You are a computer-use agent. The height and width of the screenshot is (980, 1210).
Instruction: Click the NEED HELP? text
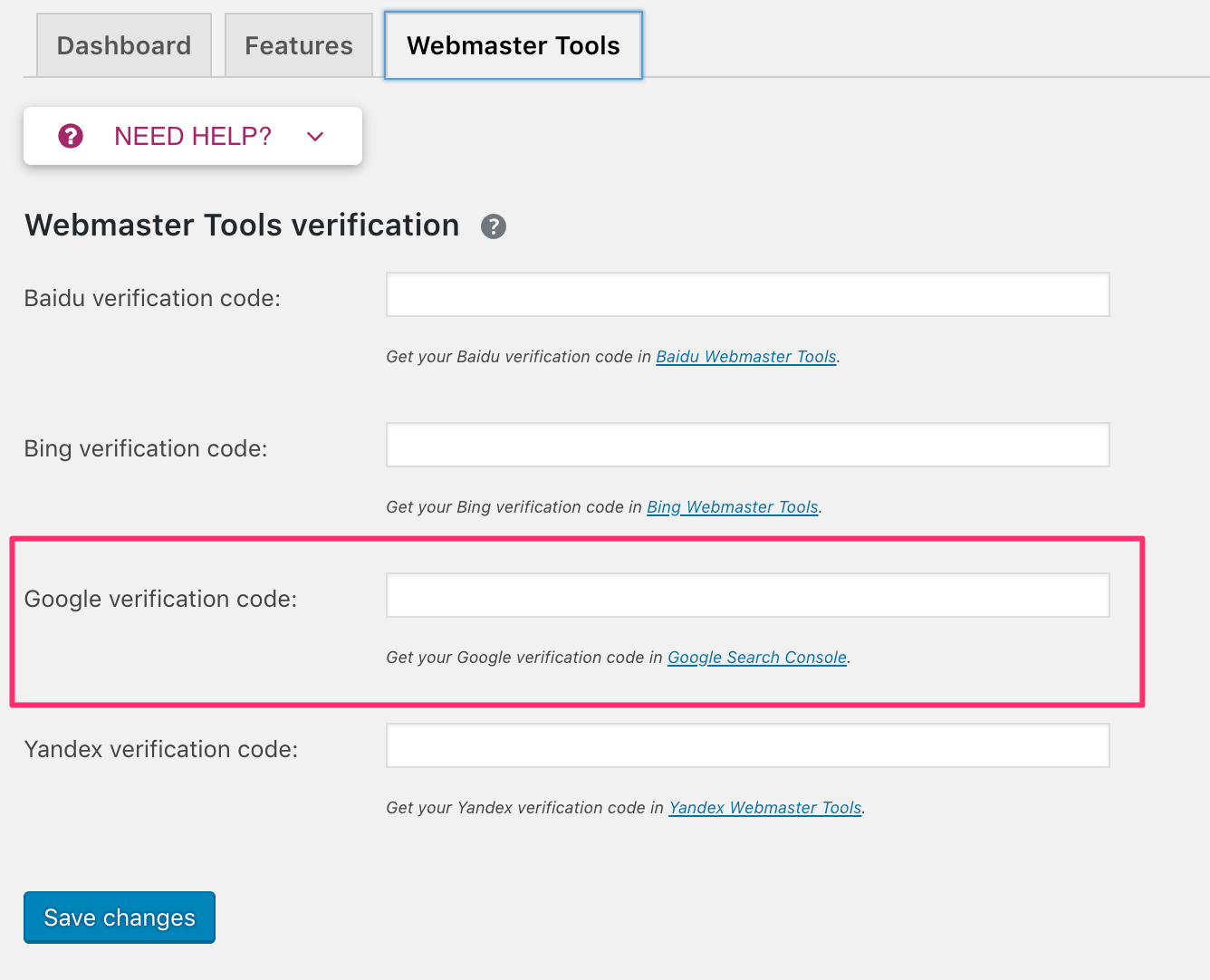[192, 136]
